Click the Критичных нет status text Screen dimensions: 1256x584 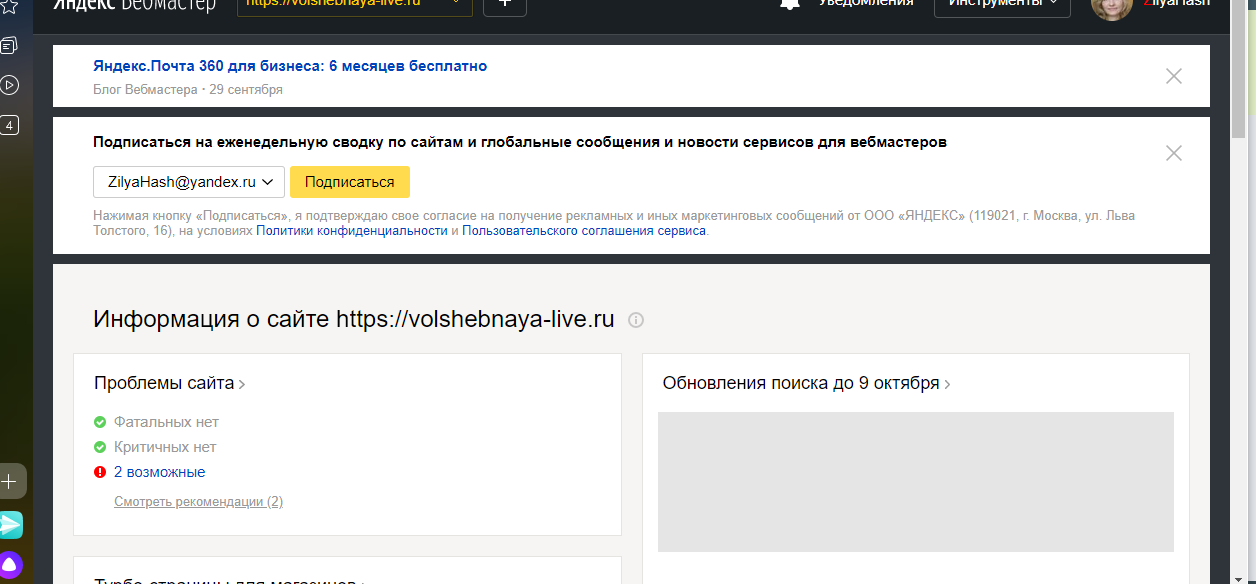165,447
